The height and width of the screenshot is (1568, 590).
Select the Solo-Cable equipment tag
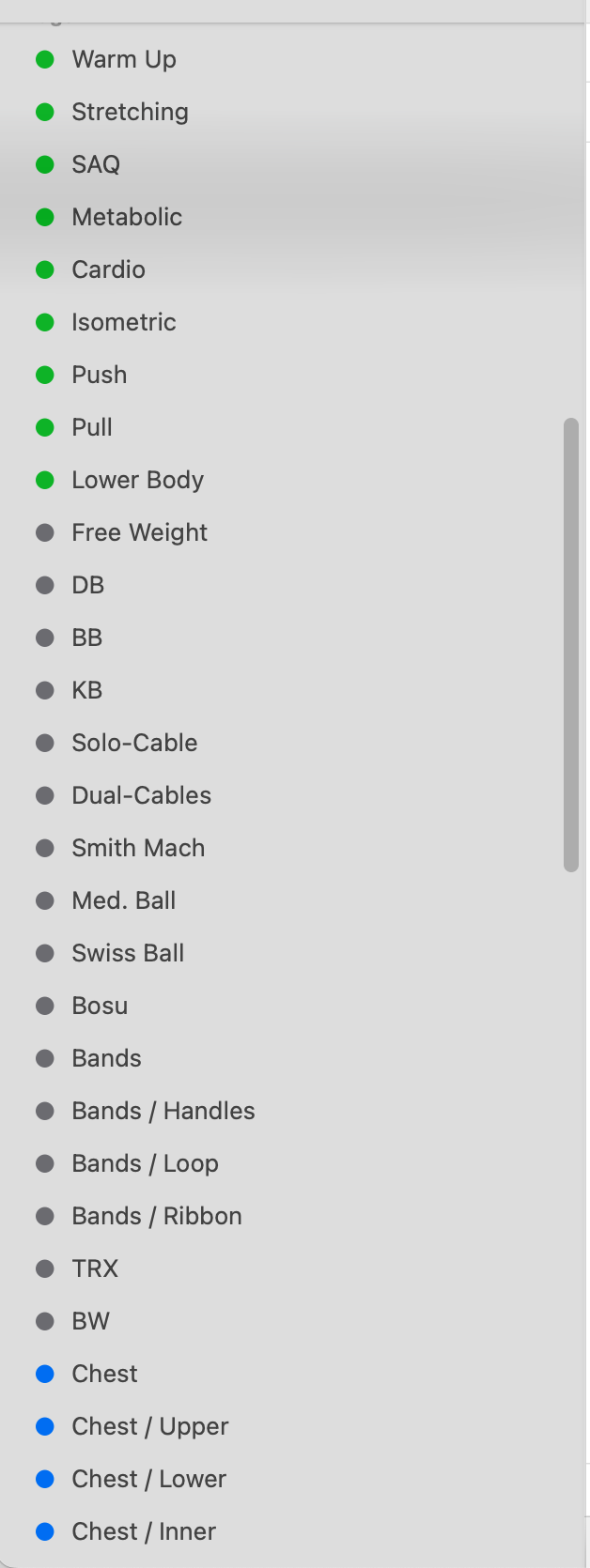click(x=134, y=744)
